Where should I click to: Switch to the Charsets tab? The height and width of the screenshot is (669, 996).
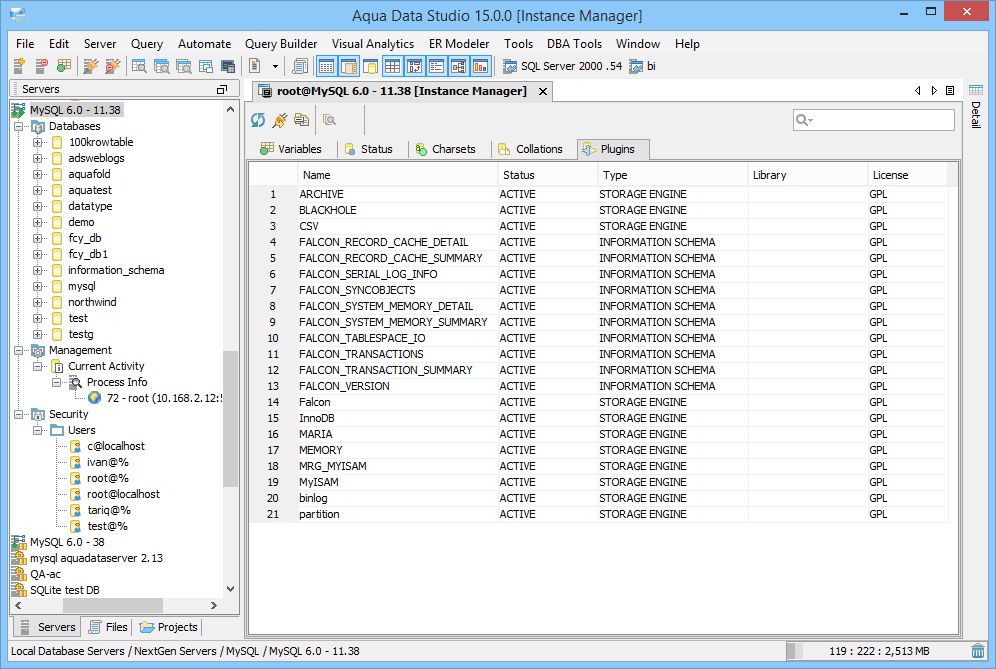(x=446, y=149)
